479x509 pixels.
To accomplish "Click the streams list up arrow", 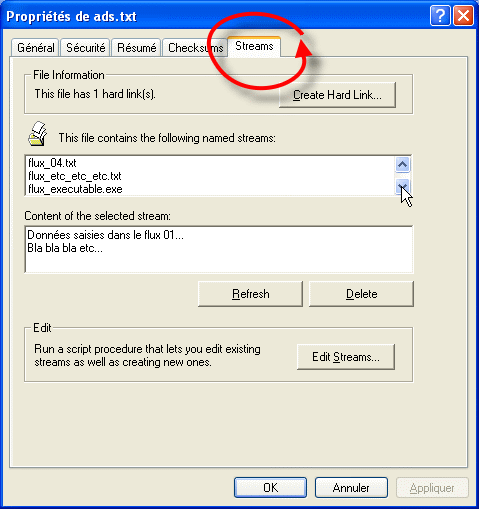I will [x=402, y=164].
